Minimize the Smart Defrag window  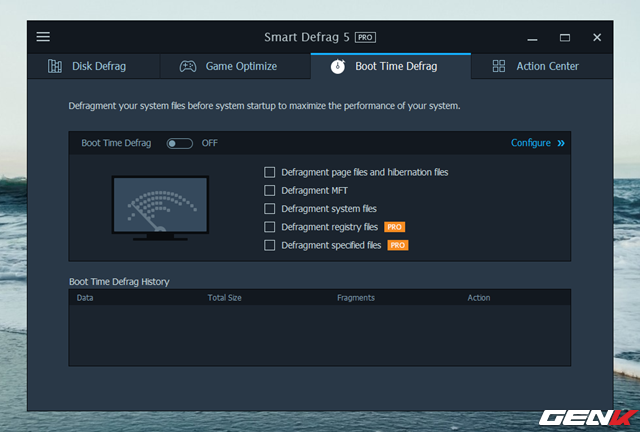532,39
